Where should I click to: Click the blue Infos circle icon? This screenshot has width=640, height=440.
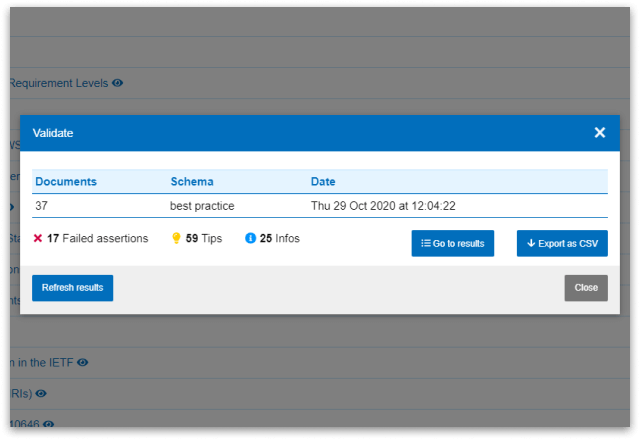click(250, 239)
